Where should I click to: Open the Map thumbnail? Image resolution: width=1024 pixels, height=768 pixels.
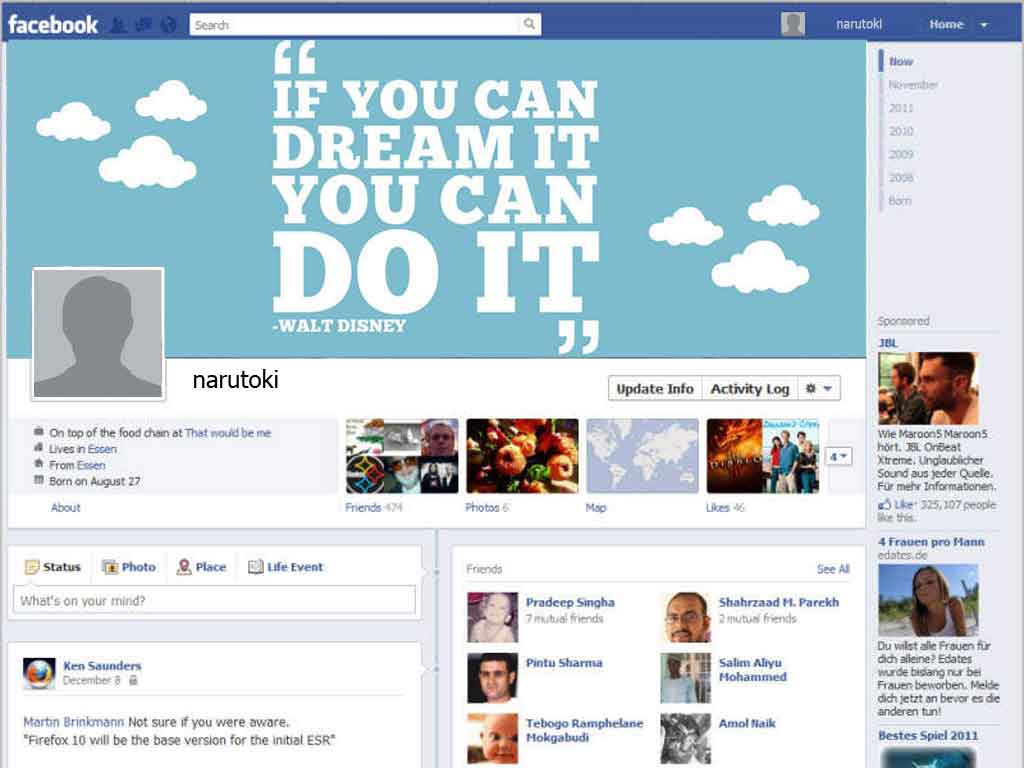(642, 456)
